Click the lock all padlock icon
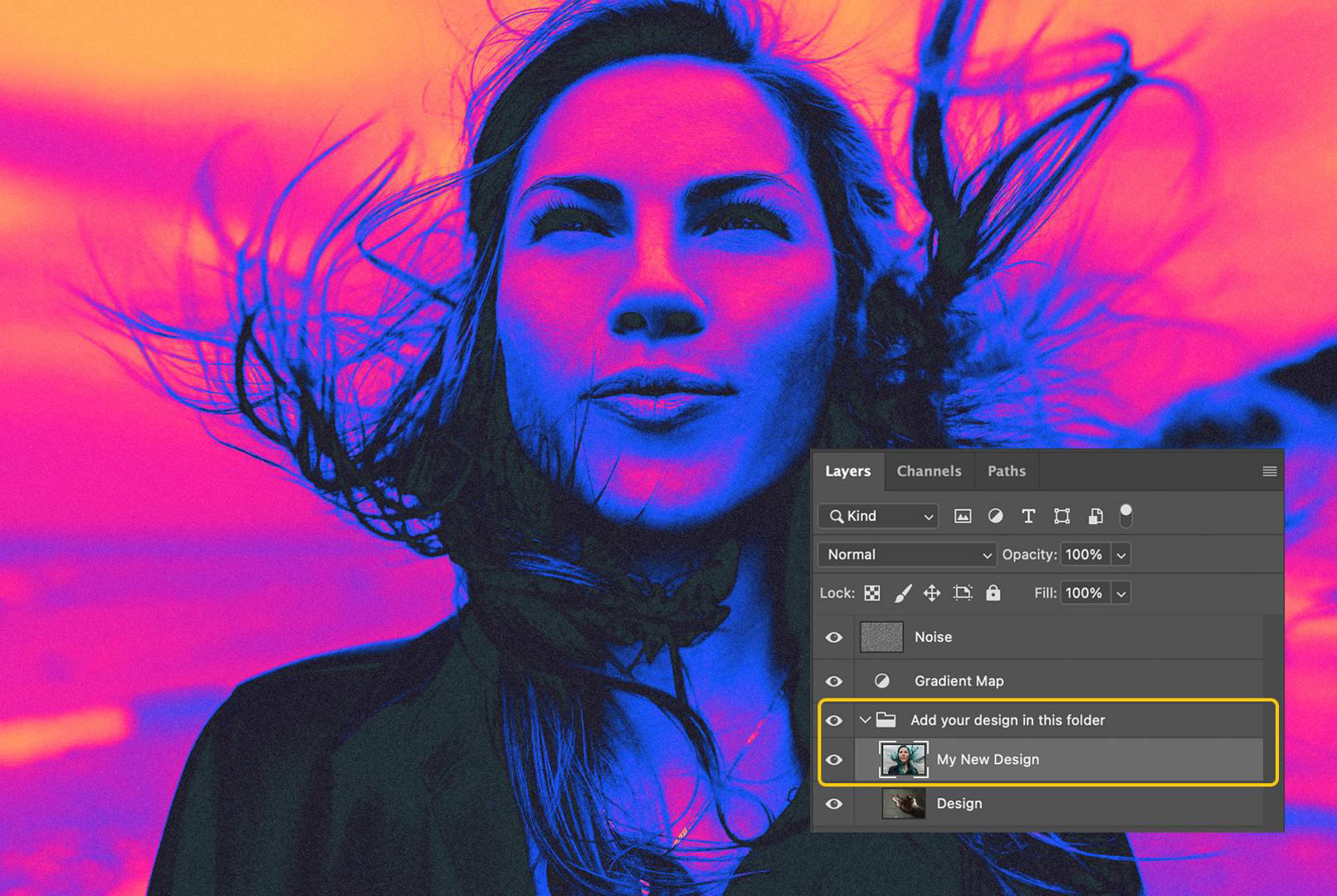The width and height of the screenshot is (1337, 896). point(993,592)
